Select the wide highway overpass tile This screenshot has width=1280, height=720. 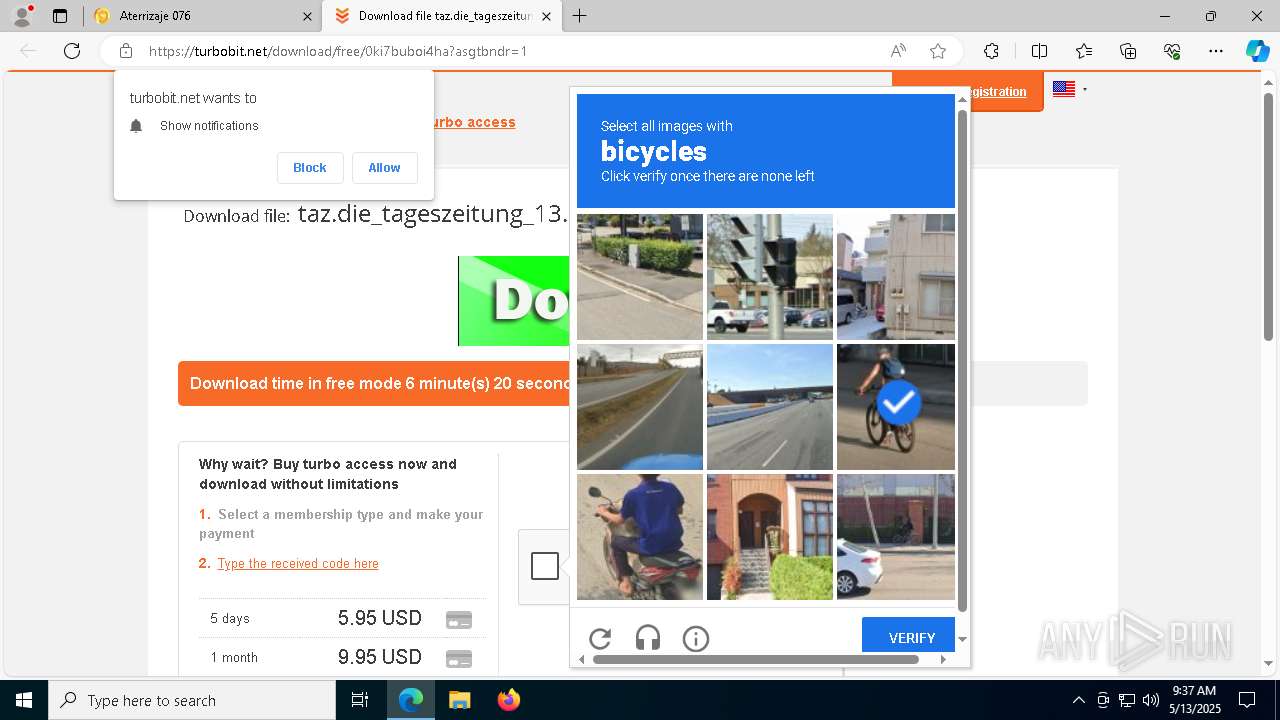pyautogui.click(x=770, y=407)
